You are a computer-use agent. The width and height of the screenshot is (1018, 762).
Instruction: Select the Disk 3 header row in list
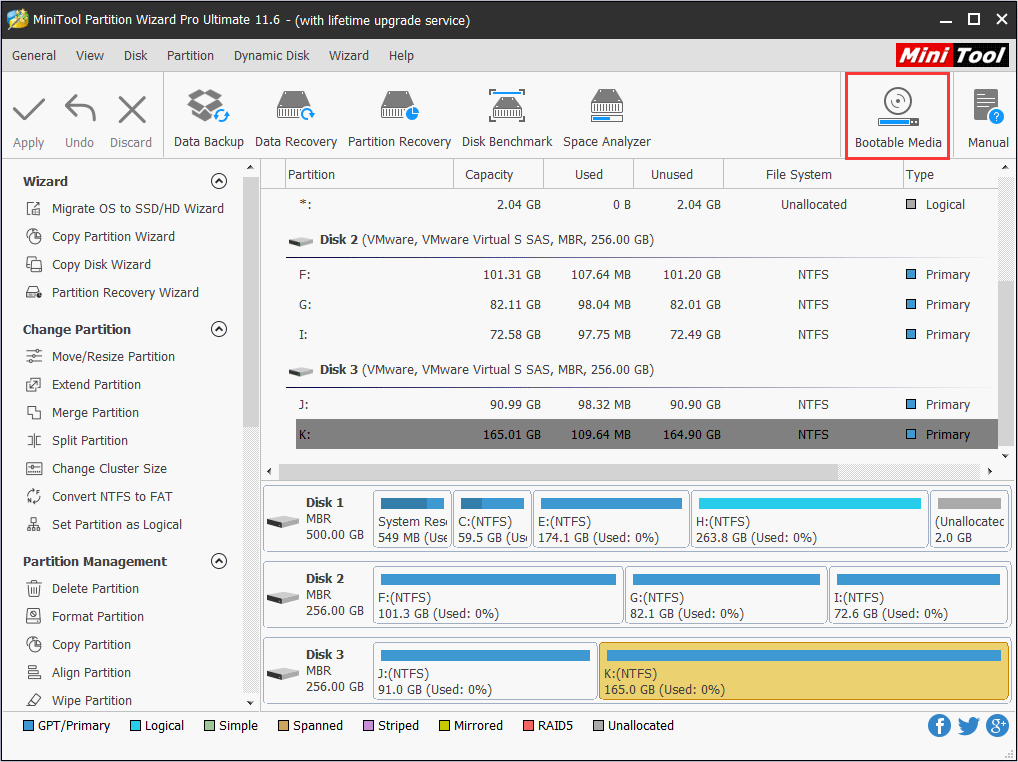pyautogui.click(x=641, y=369)
